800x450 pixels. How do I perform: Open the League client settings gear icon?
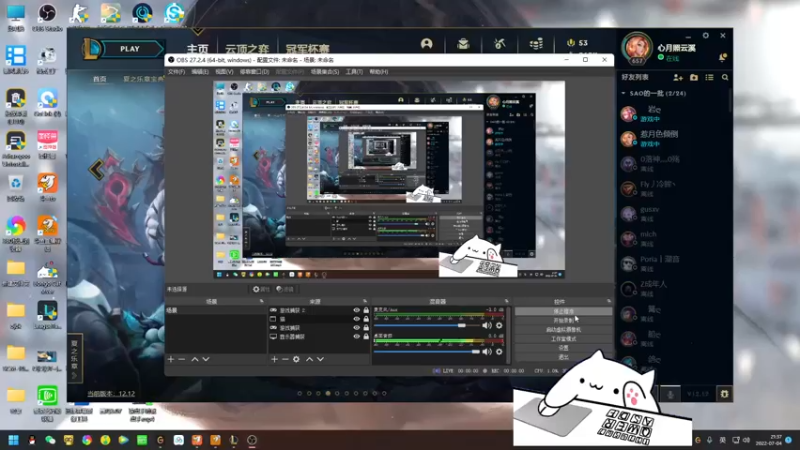pyautogui.click(x=706, y=36)
